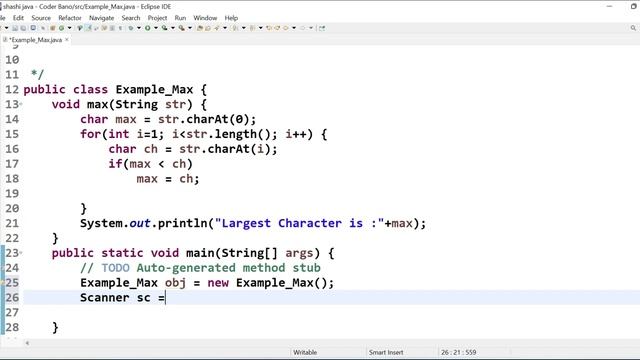
Task: Click line number 19 in the gutter
Action: coord(12,193)
